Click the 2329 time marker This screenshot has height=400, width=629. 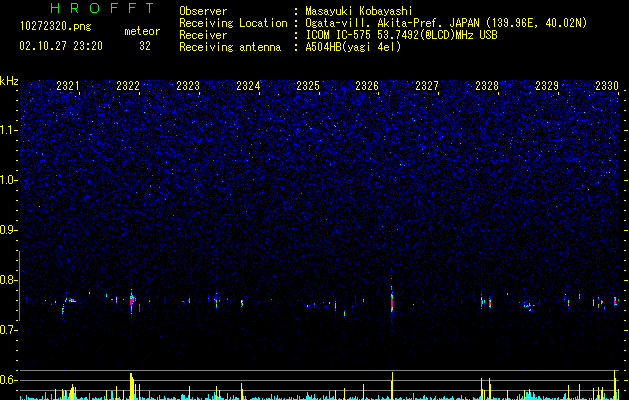pos(547,85)
